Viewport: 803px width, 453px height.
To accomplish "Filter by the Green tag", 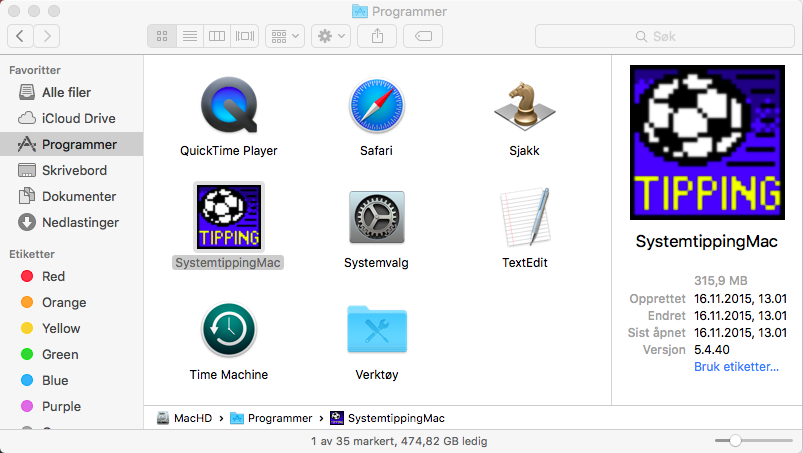I will [x=72, y=355].
